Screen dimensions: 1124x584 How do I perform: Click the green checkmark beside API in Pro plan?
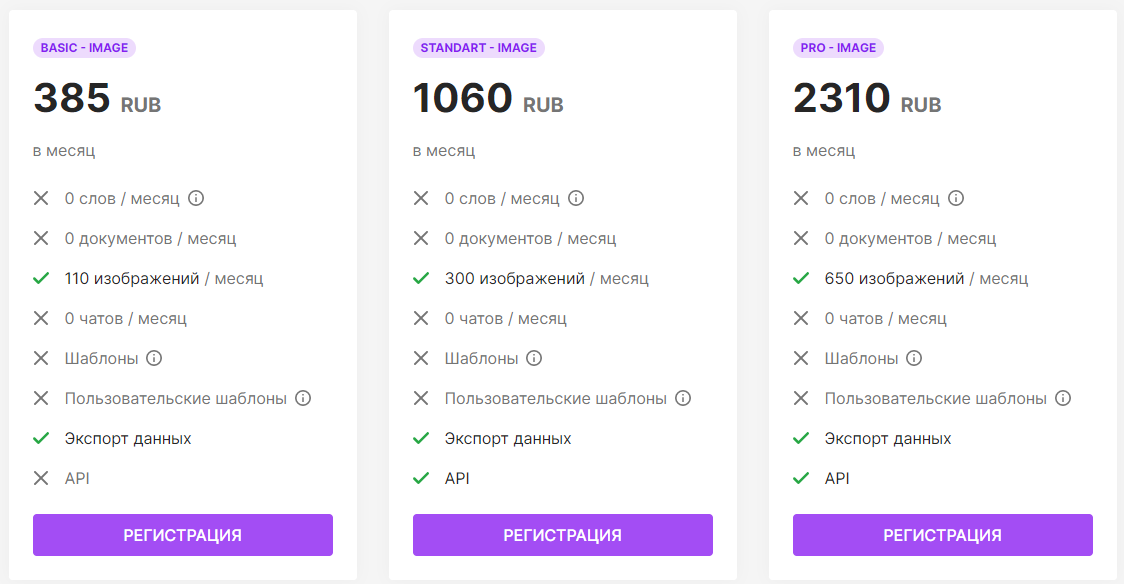click(801, 478)
